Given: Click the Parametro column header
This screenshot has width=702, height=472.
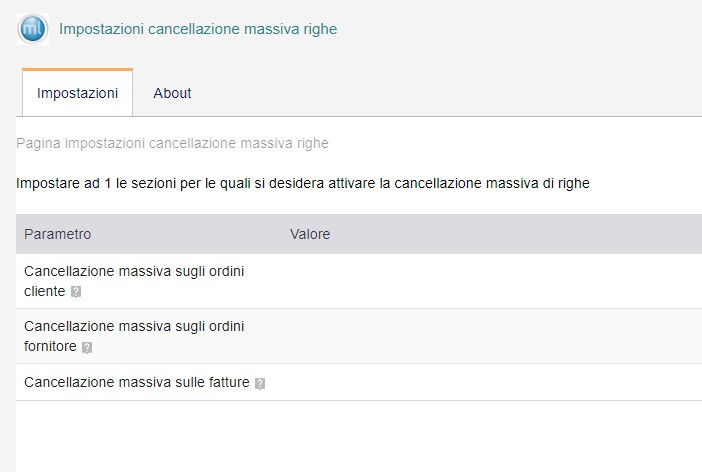Looking at the screenshot, I should [x=58, y=234].
